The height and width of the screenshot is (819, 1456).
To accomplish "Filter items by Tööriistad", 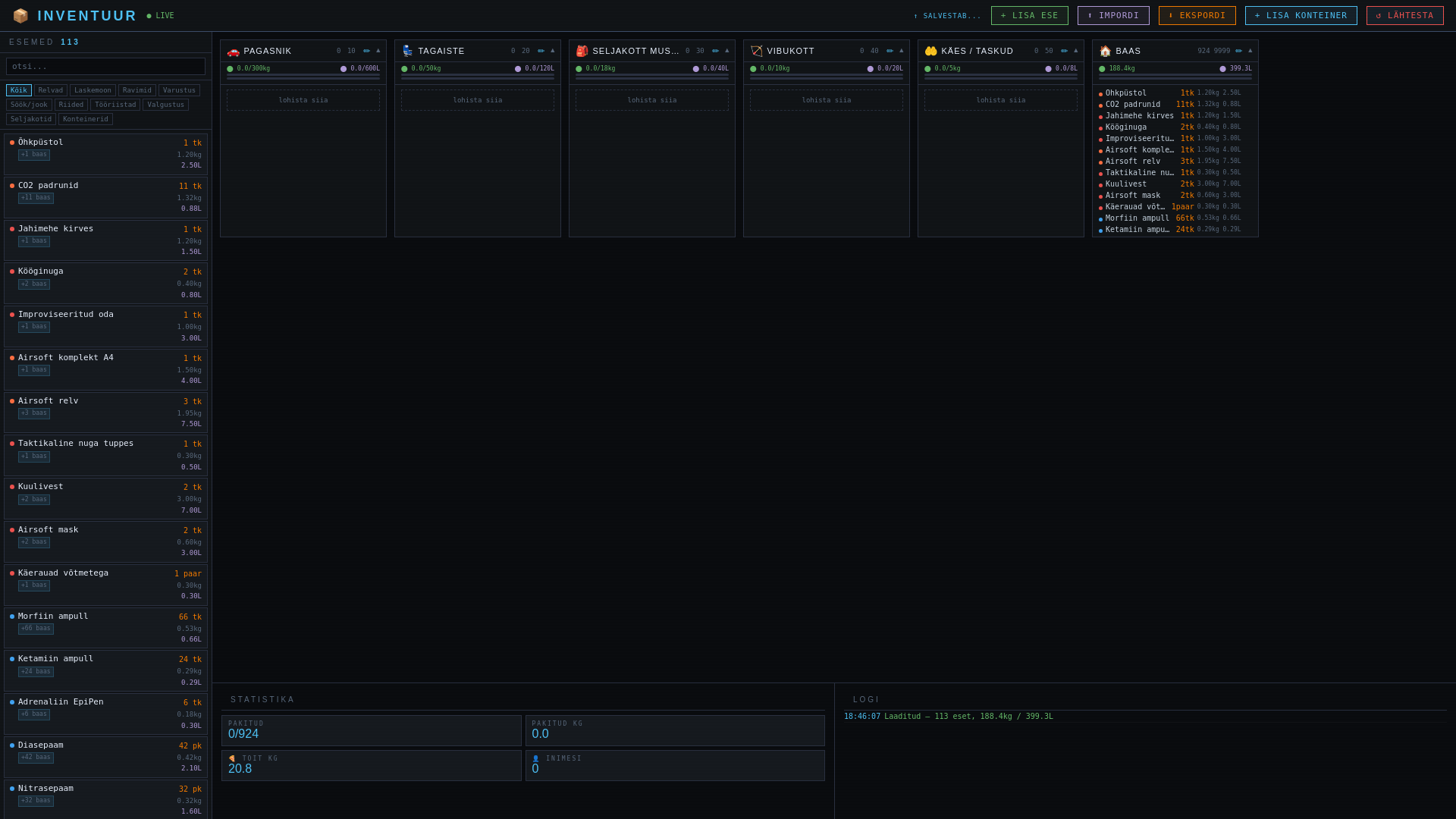I will (115, 105).
